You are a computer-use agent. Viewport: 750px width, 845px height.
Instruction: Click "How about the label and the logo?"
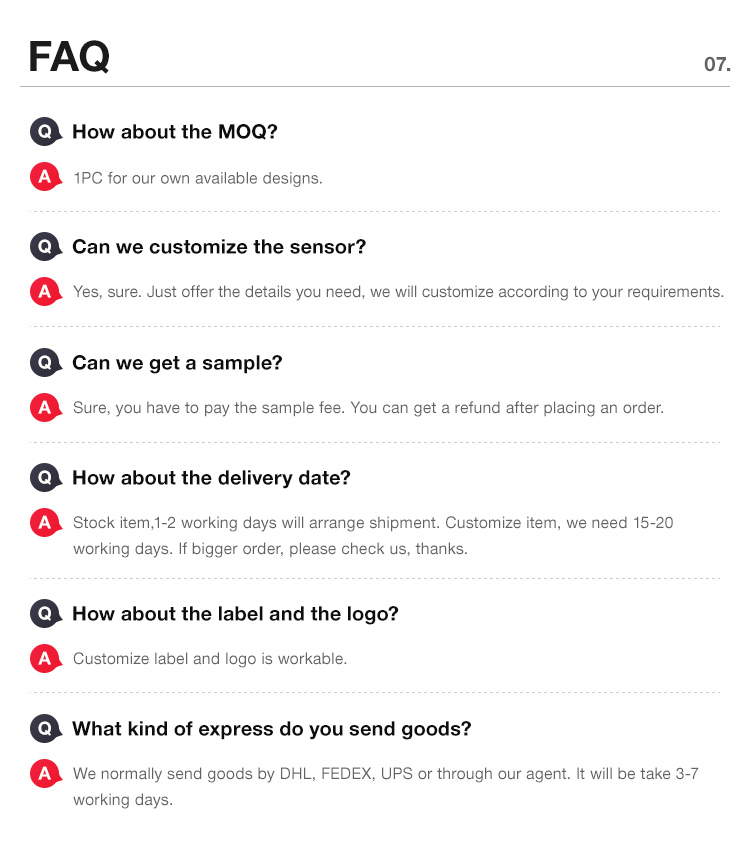(235, 614)
